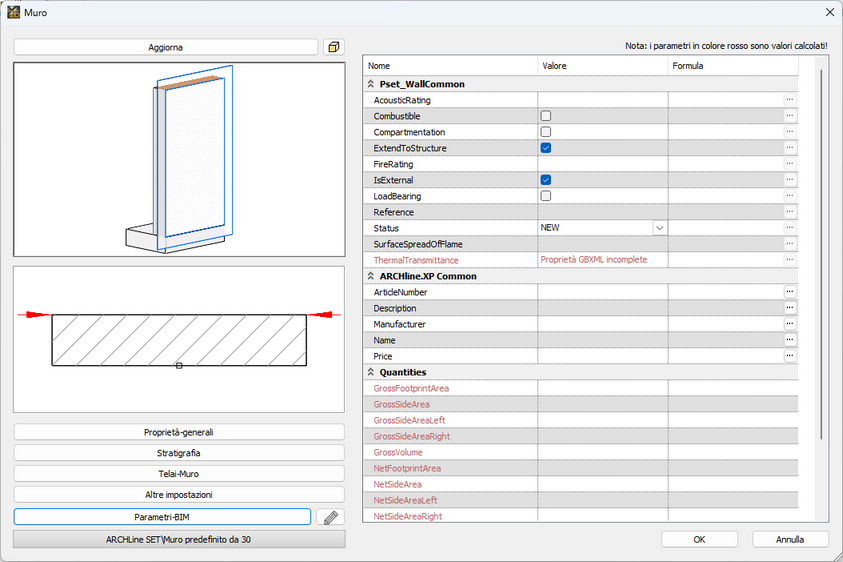Open the ellipsis button in the AcousticRating row

pos(789,99)
